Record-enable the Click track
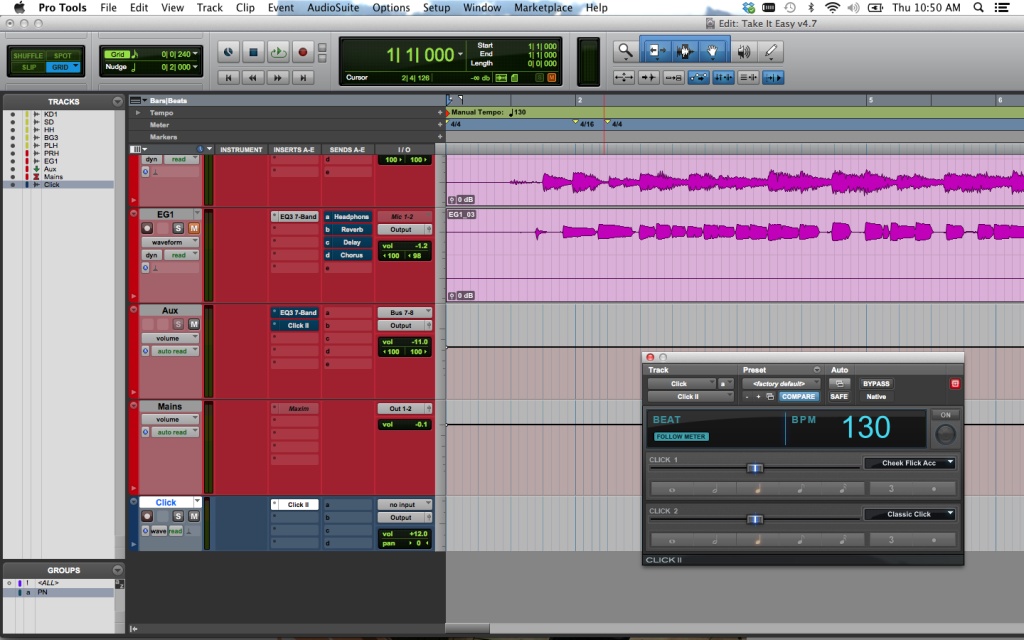 (147, 517)
